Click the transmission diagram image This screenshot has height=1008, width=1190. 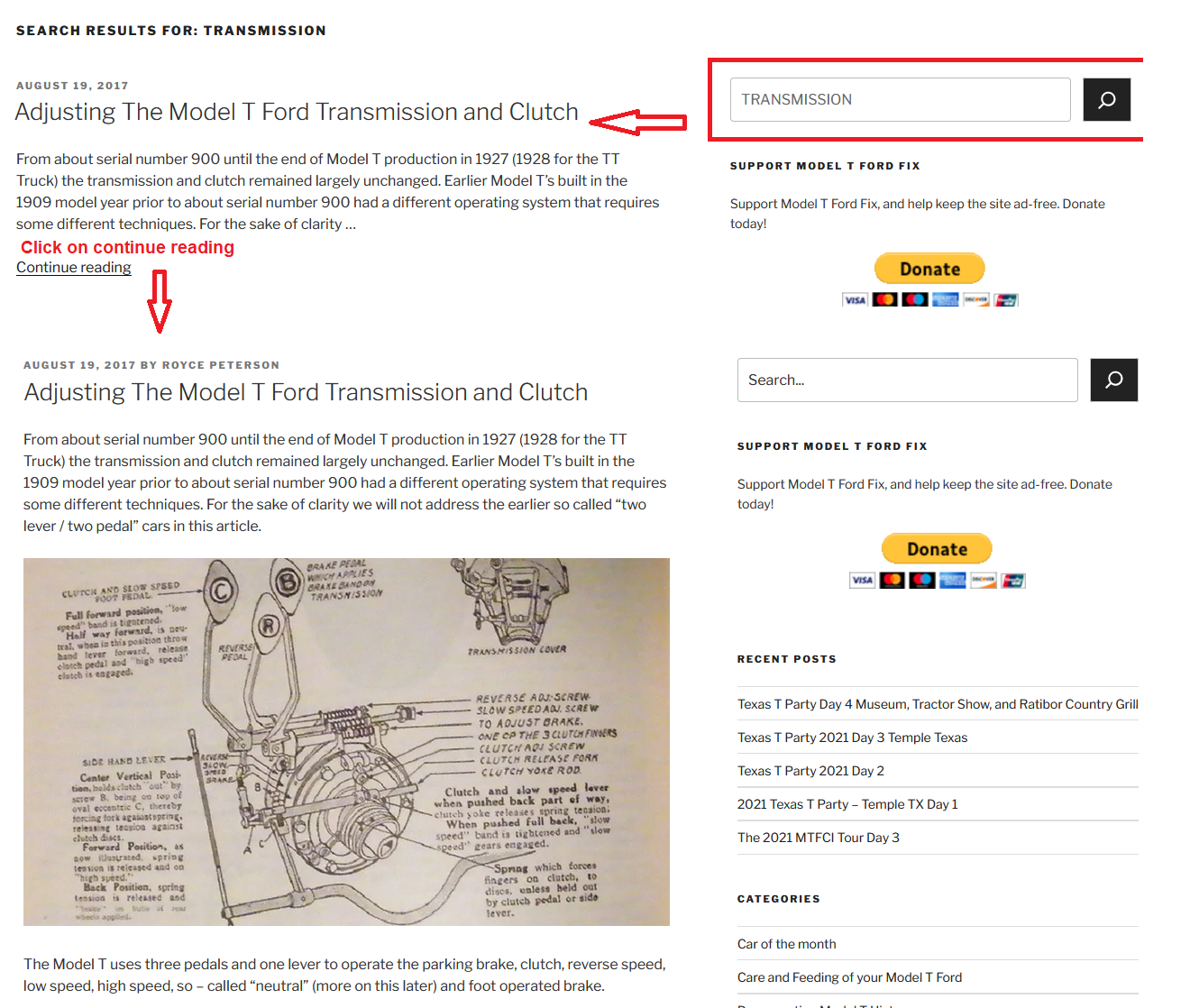pos(346,742)
